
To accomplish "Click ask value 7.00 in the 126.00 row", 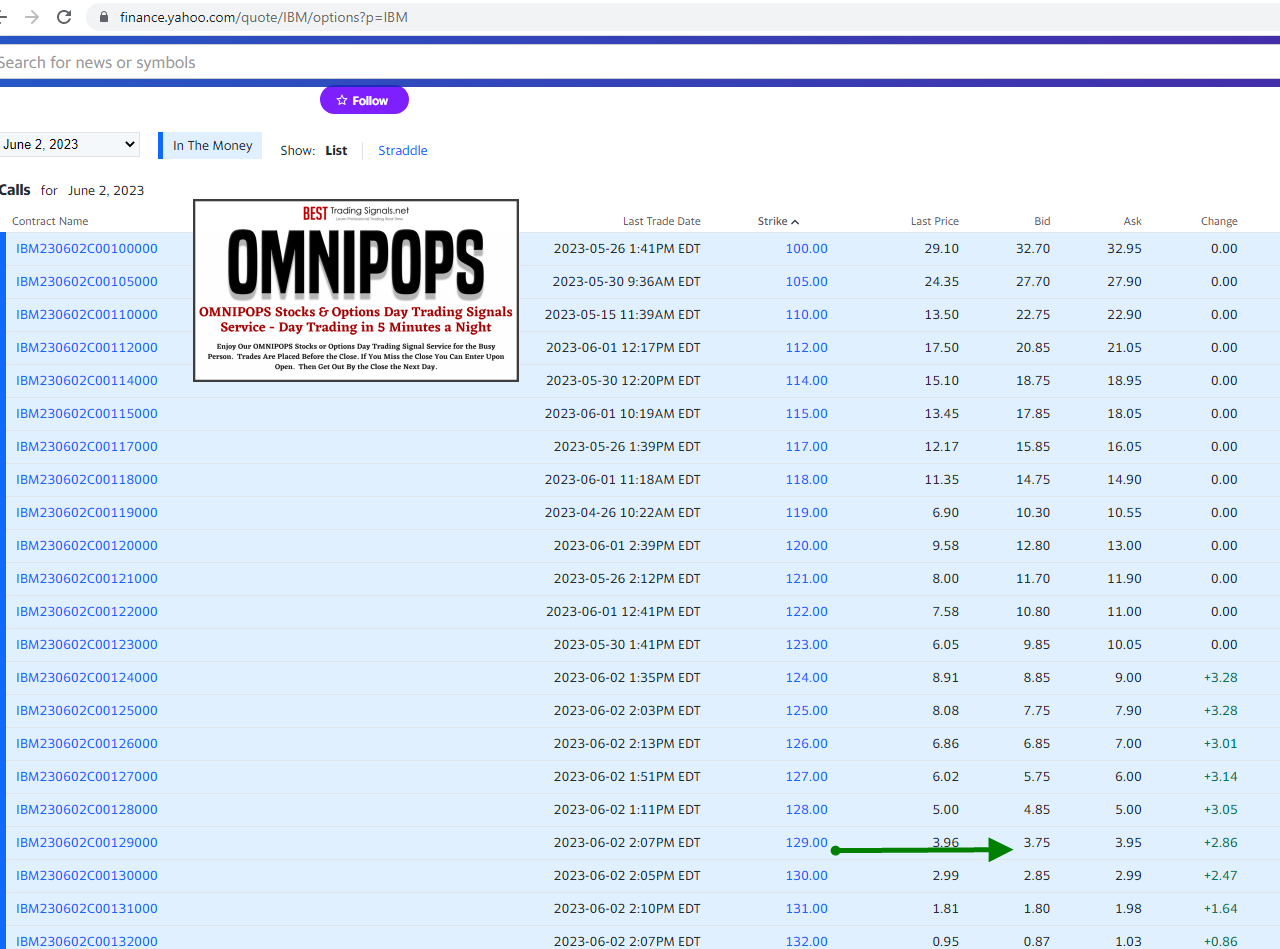I will (x=1128, y=744).
